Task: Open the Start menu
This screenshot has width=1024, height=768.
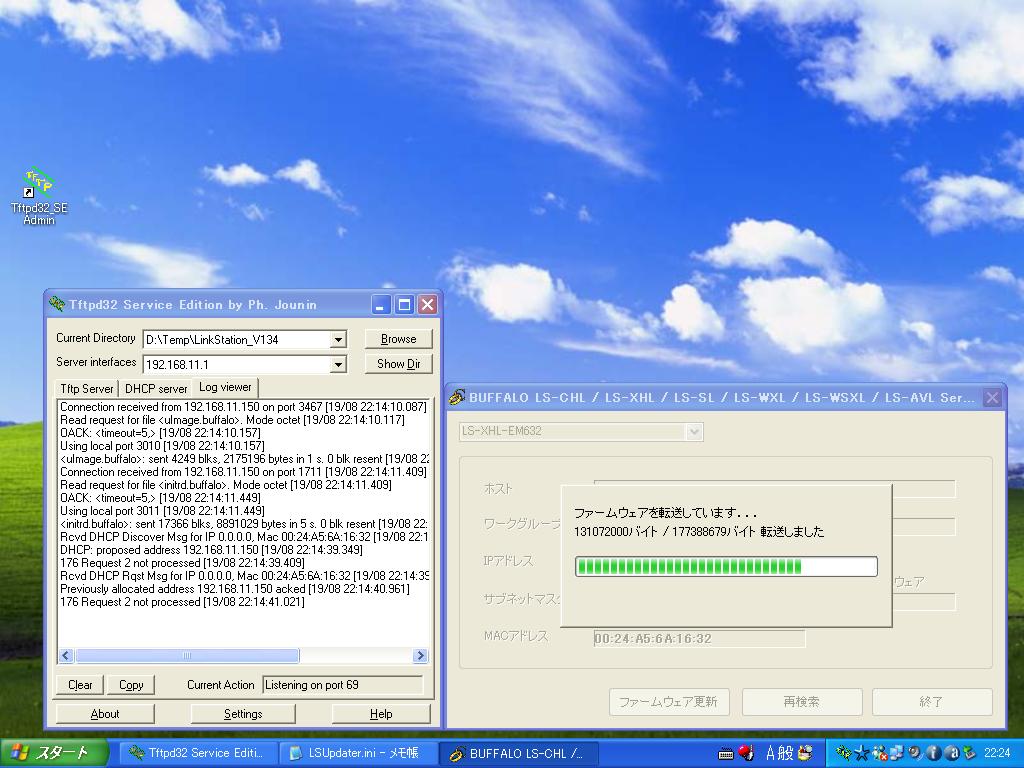Action: pos(54,753)
